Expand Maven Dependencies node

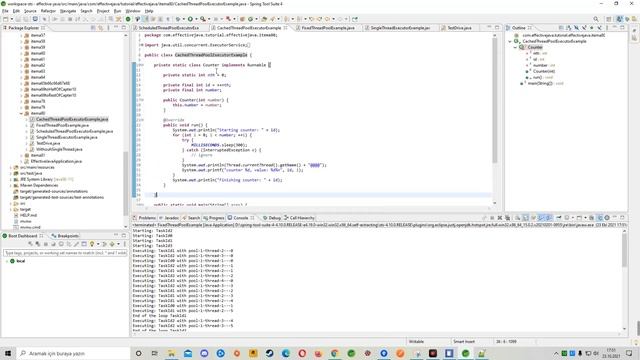pyautogui.click(x=11, y=185)
